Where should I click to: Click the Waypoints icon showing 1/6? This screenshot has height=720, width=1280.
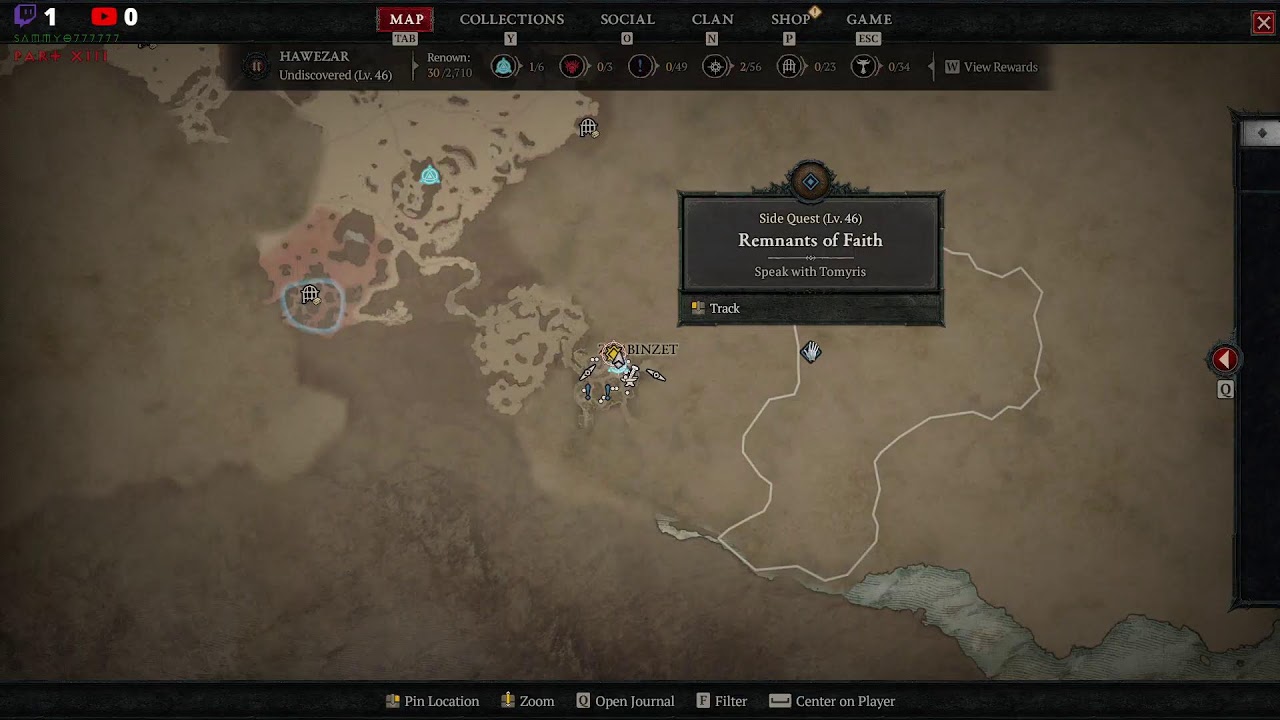pyautogui.click(x=504, y=67)
